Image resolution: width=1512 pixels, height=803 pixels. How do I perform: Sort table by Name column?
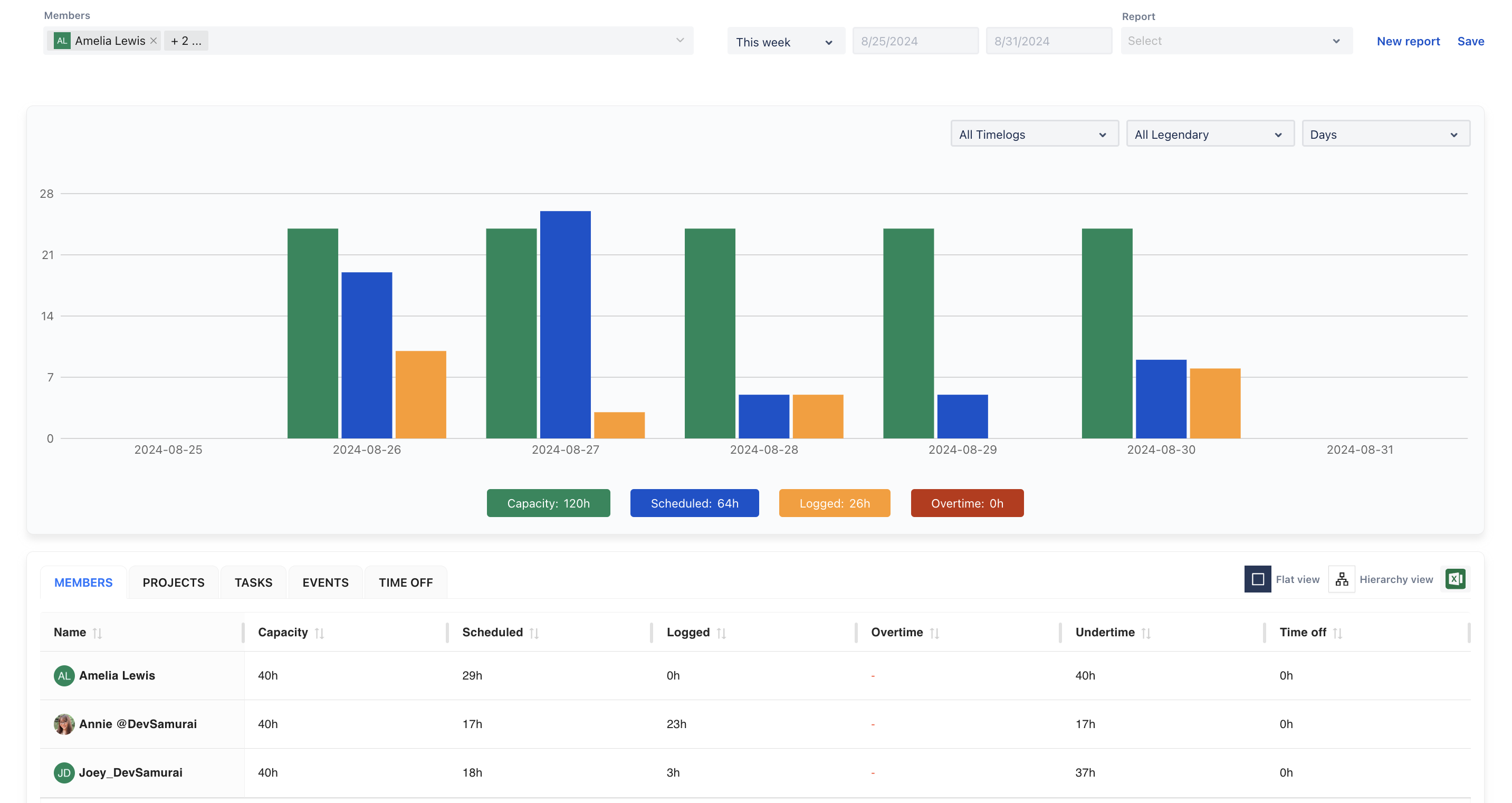pos(98,633)
